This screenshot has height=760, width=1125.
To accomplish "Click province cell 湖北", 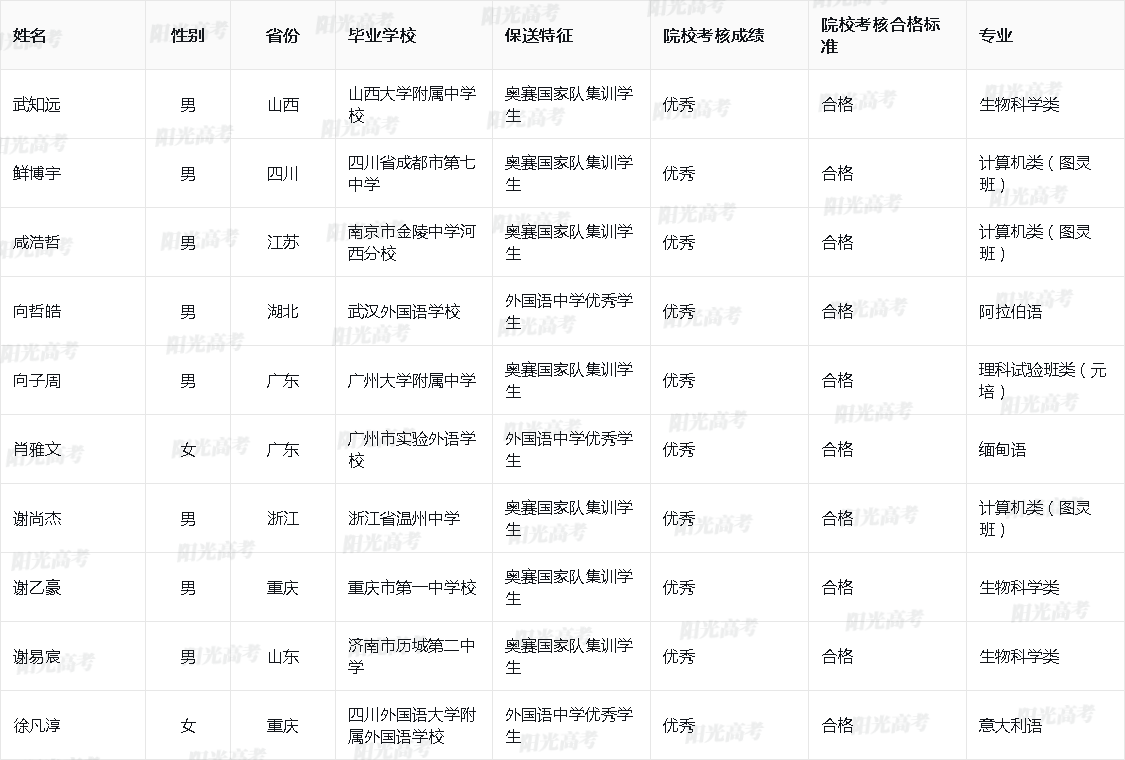I will coord(283,311).
